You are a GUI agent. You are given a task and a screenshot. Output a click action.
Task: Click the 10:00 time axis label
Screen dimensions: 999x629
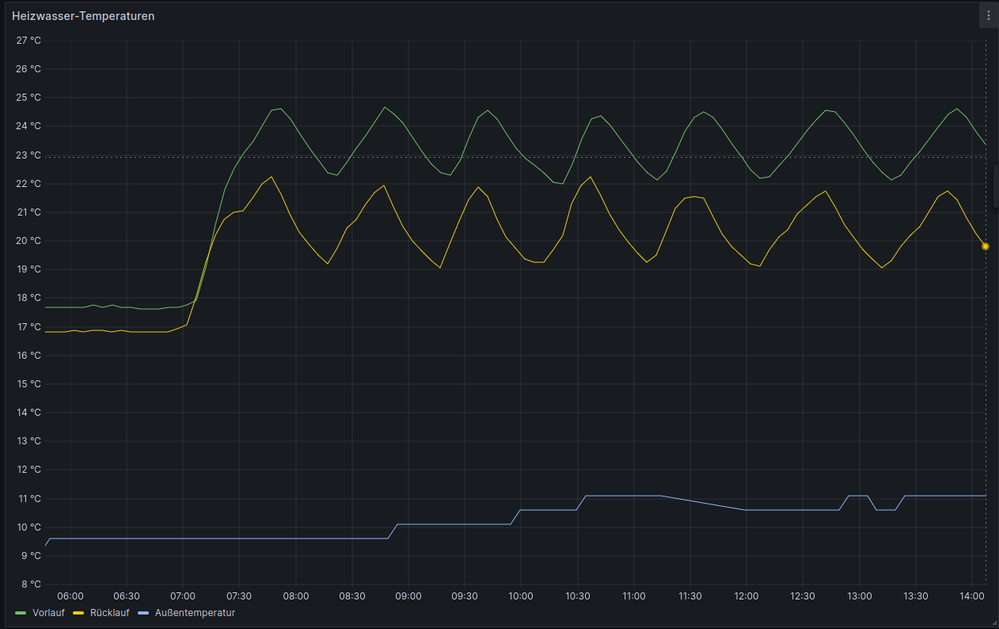[x=520, y=596]
